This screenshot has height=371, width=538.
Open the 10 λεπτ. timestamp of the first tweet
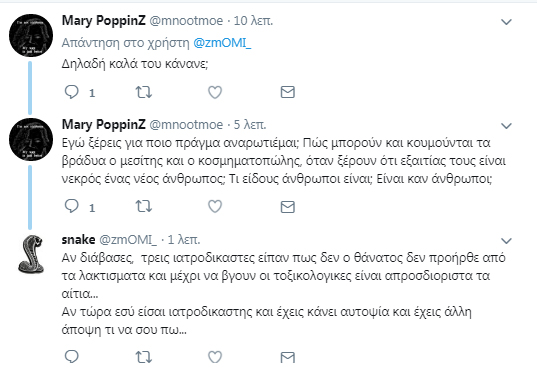(253, 21)
